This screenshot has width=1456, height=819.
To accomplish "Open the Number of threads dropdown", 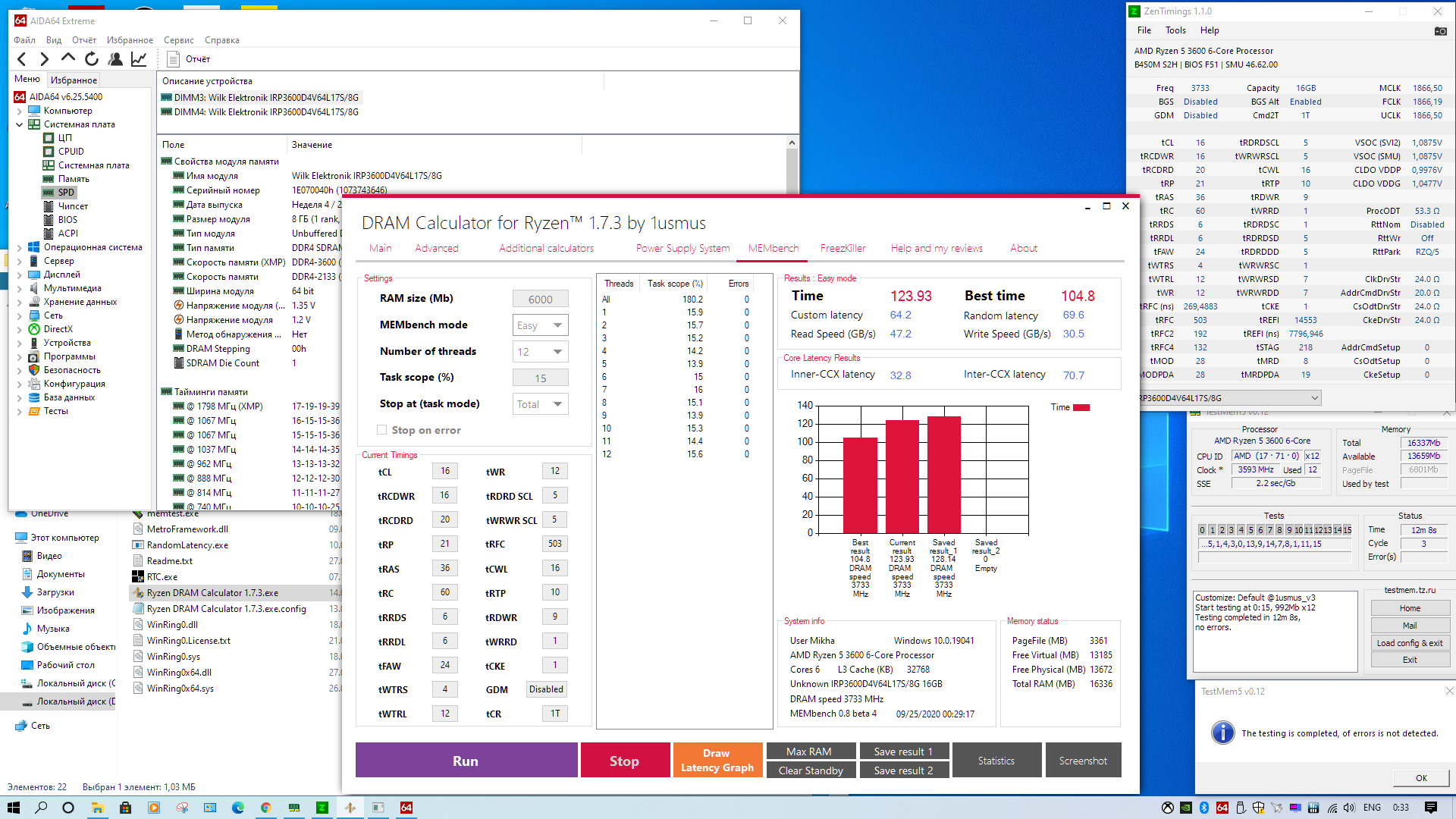I will click(x=541, y=352).
